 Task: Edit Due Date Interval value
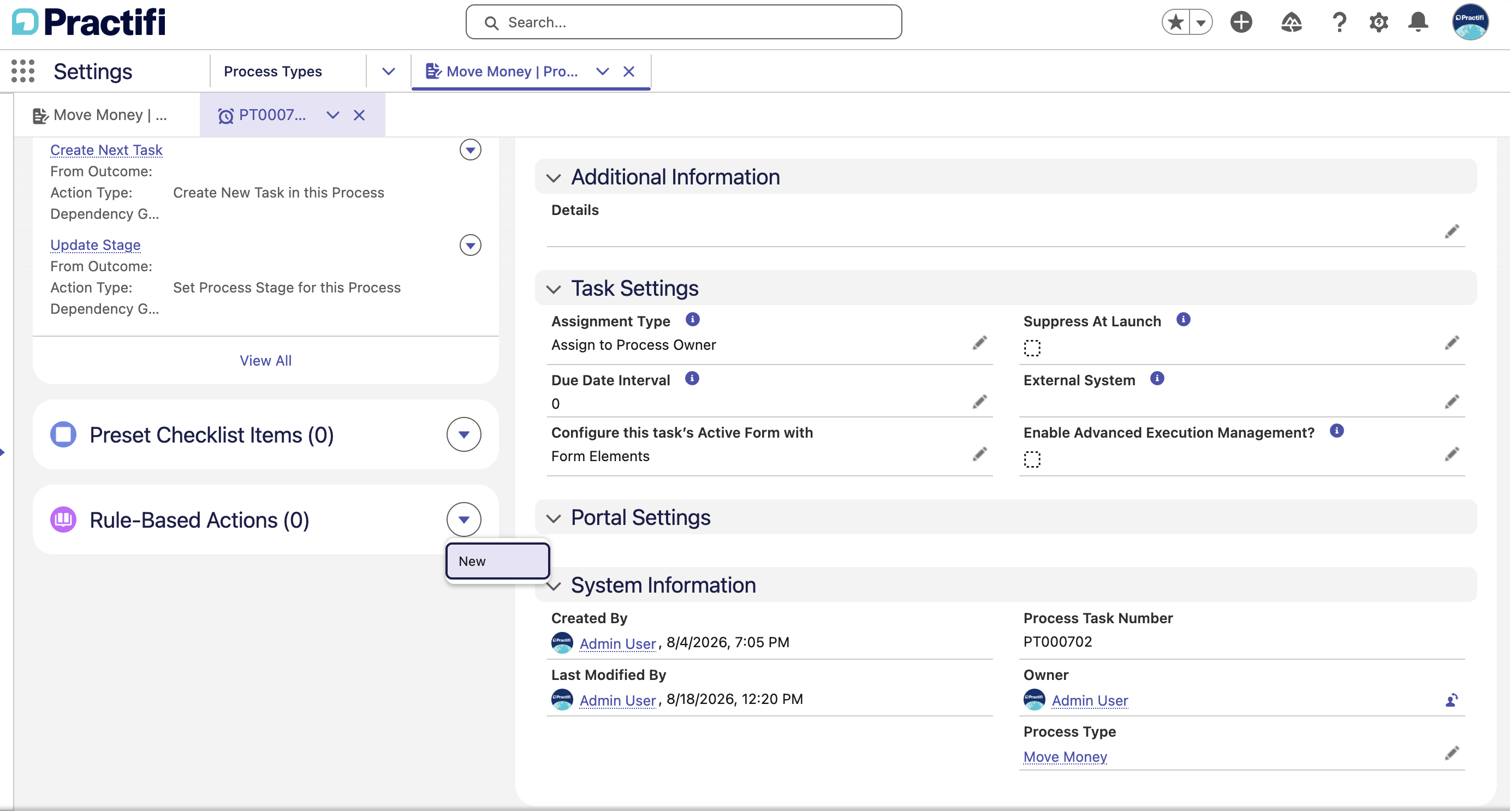tap(979, 402)
